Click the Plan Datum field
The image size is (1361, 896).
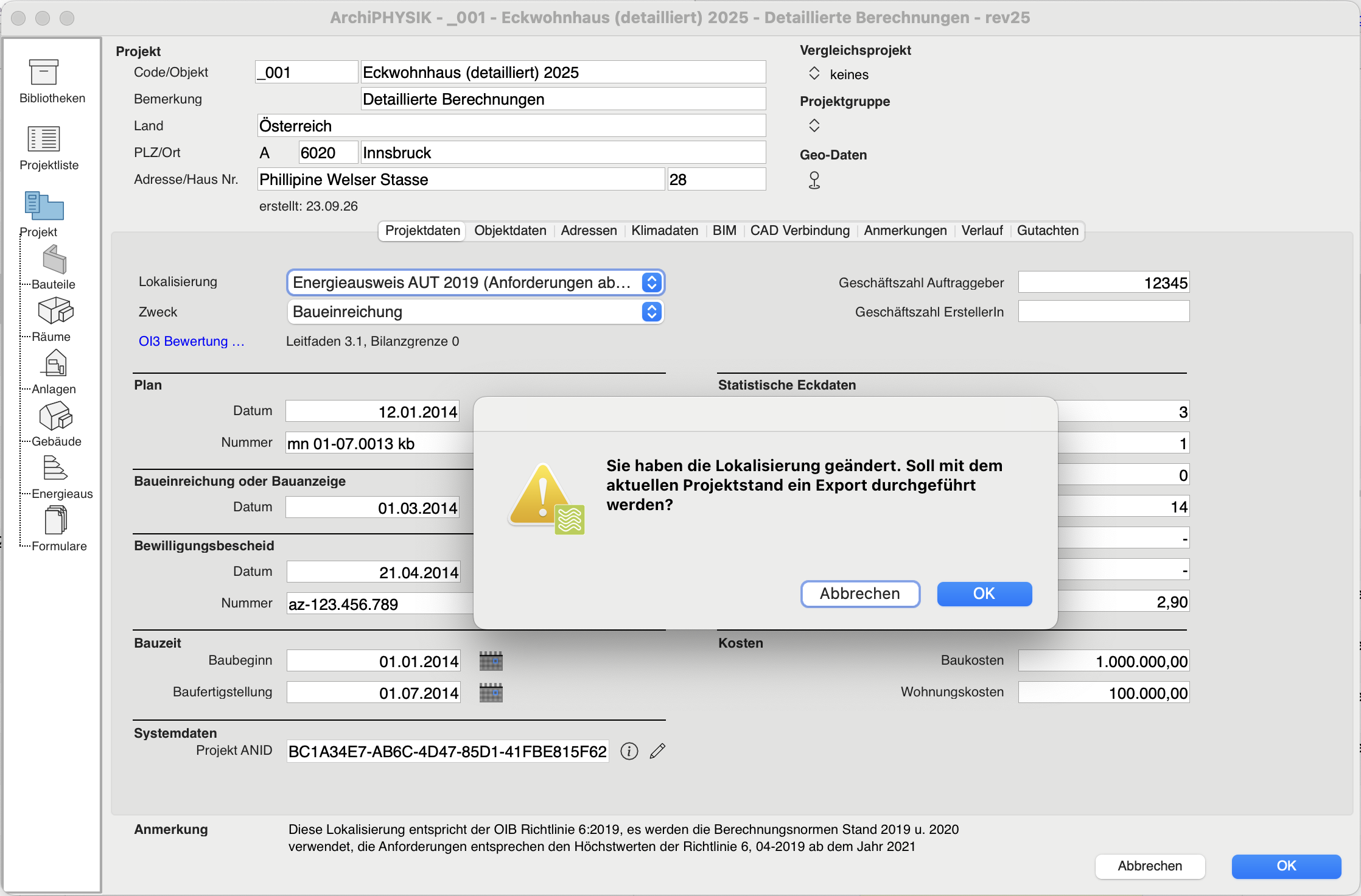373,411
